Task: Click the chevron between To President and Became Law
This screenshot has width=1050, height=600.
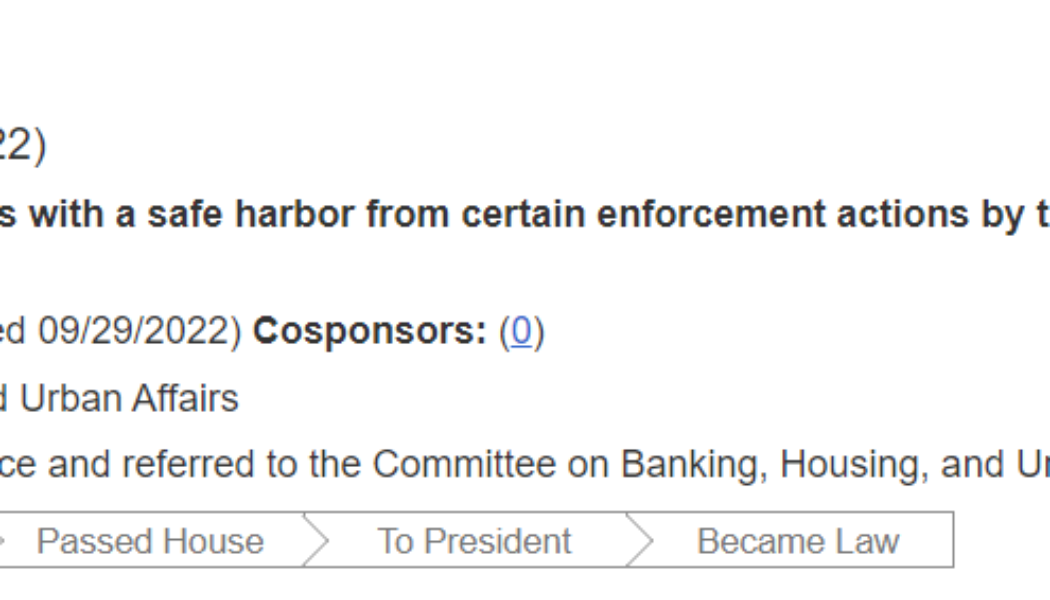Action: [x=639, y=541]
